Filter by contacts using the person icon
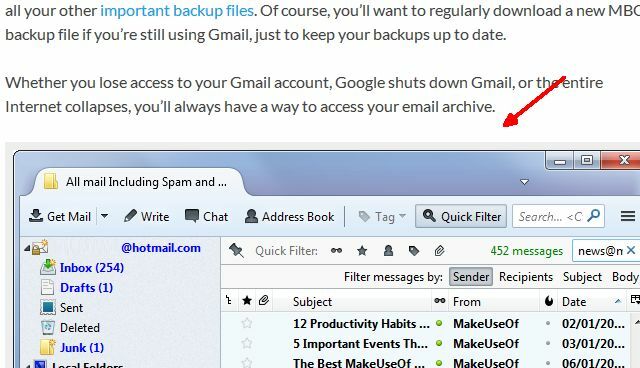Screen dimensions: 640x368 (388, 251)
